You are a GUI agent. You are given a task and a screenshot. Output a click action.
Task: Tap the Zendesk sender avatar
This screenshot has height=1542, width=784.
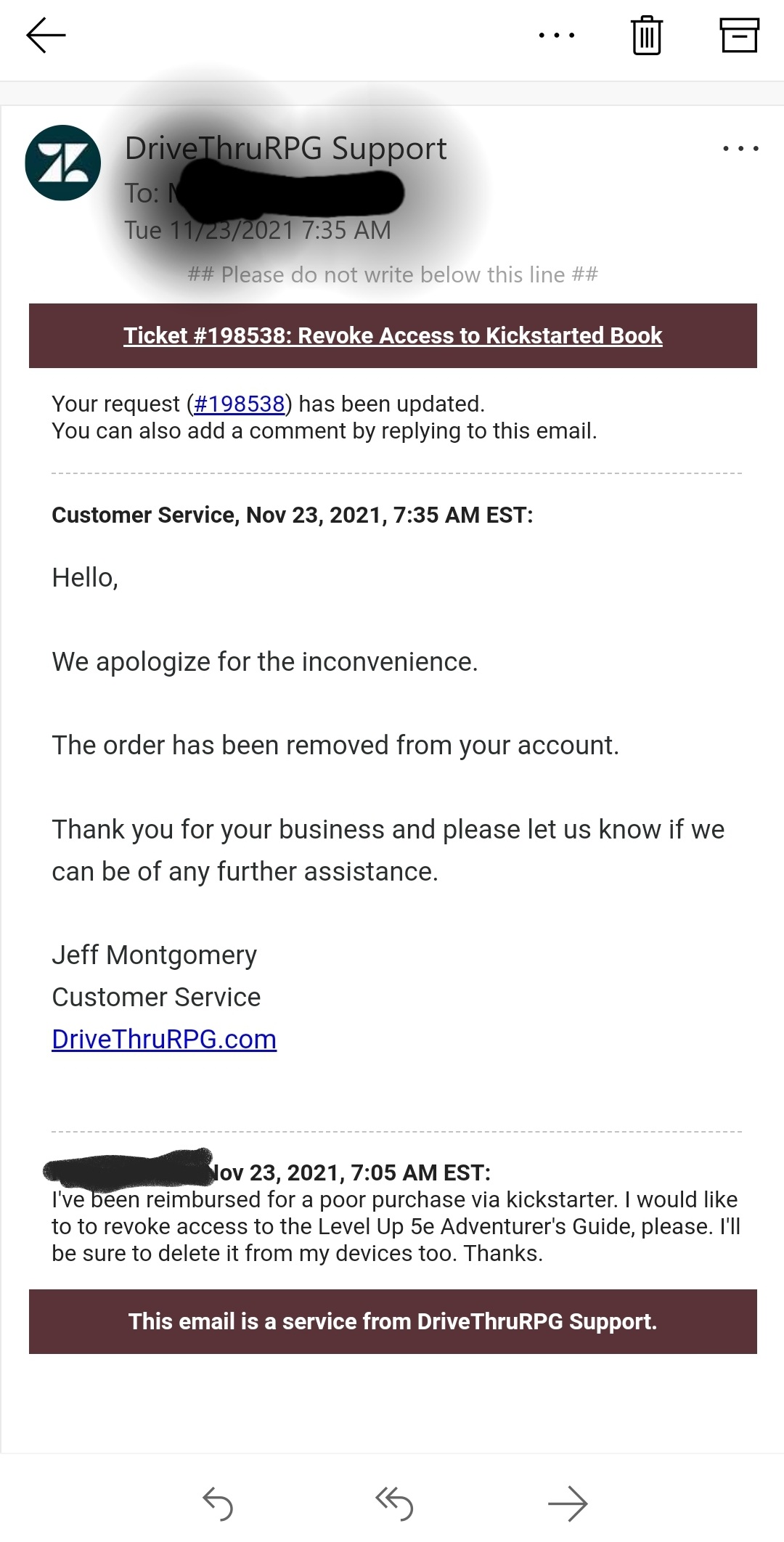pos(63,163)
